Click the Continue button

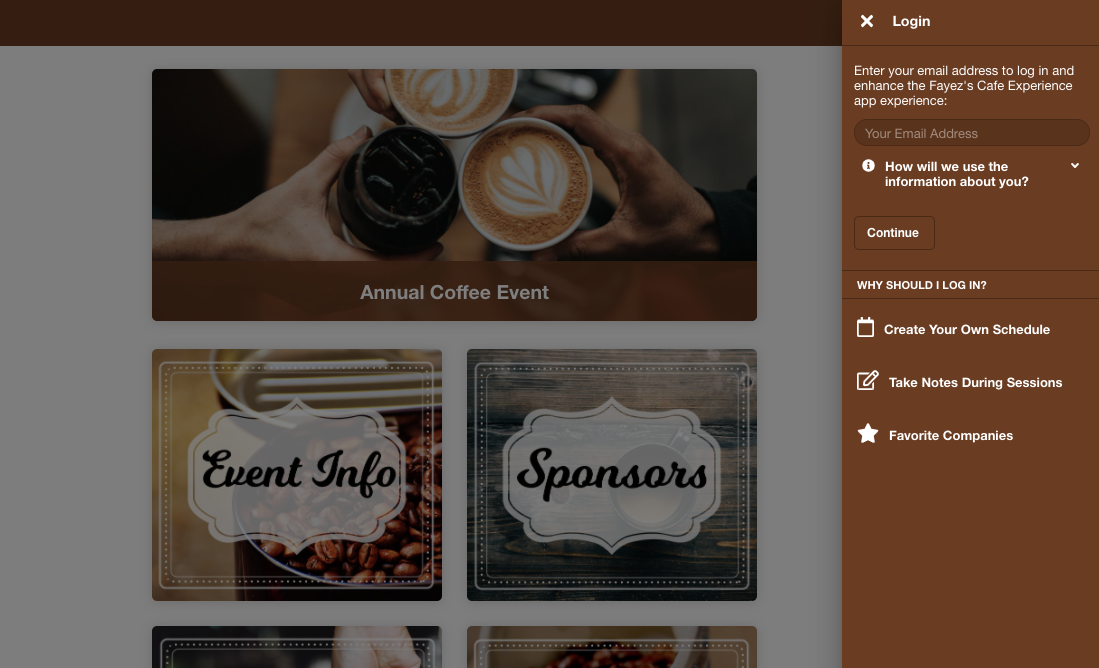(x=894, y=233)
